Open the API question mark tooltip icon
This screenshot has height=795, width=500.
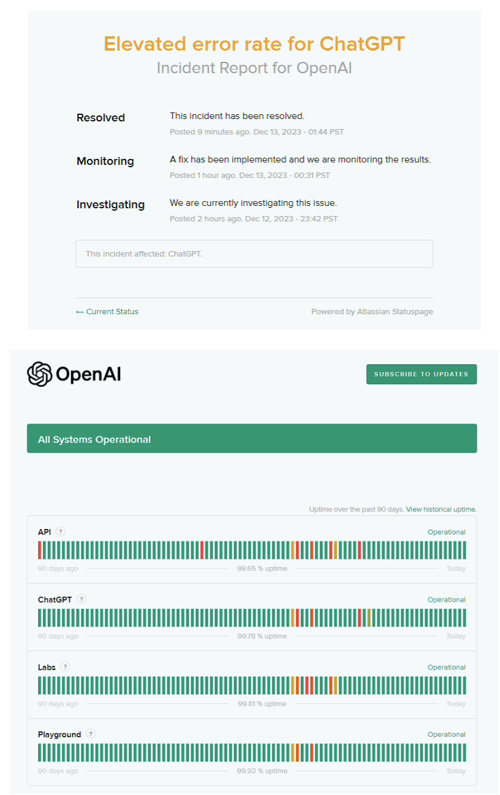pos(60,531)
